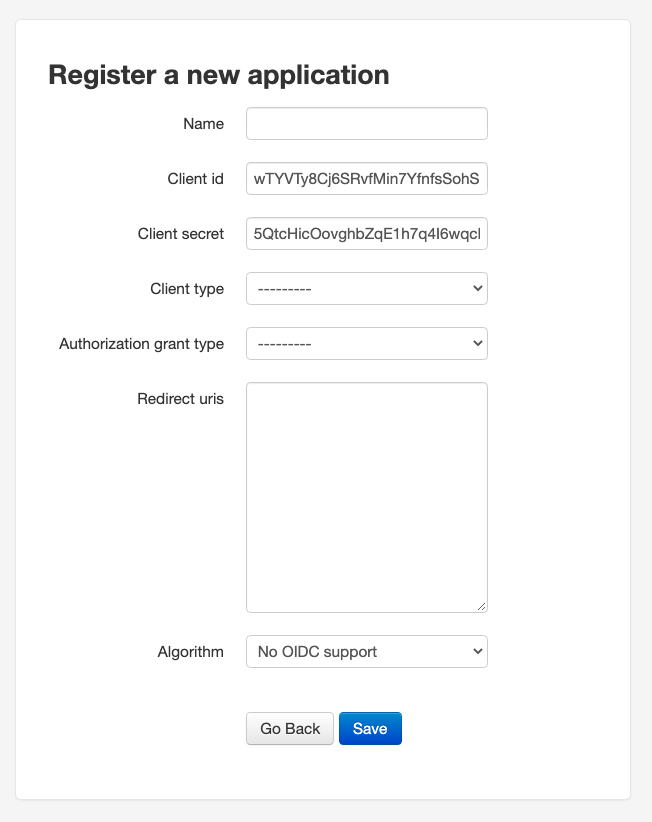Expand the Client type options chevron
The height and width of the screenshot is (822, 652).
(477, 288)
